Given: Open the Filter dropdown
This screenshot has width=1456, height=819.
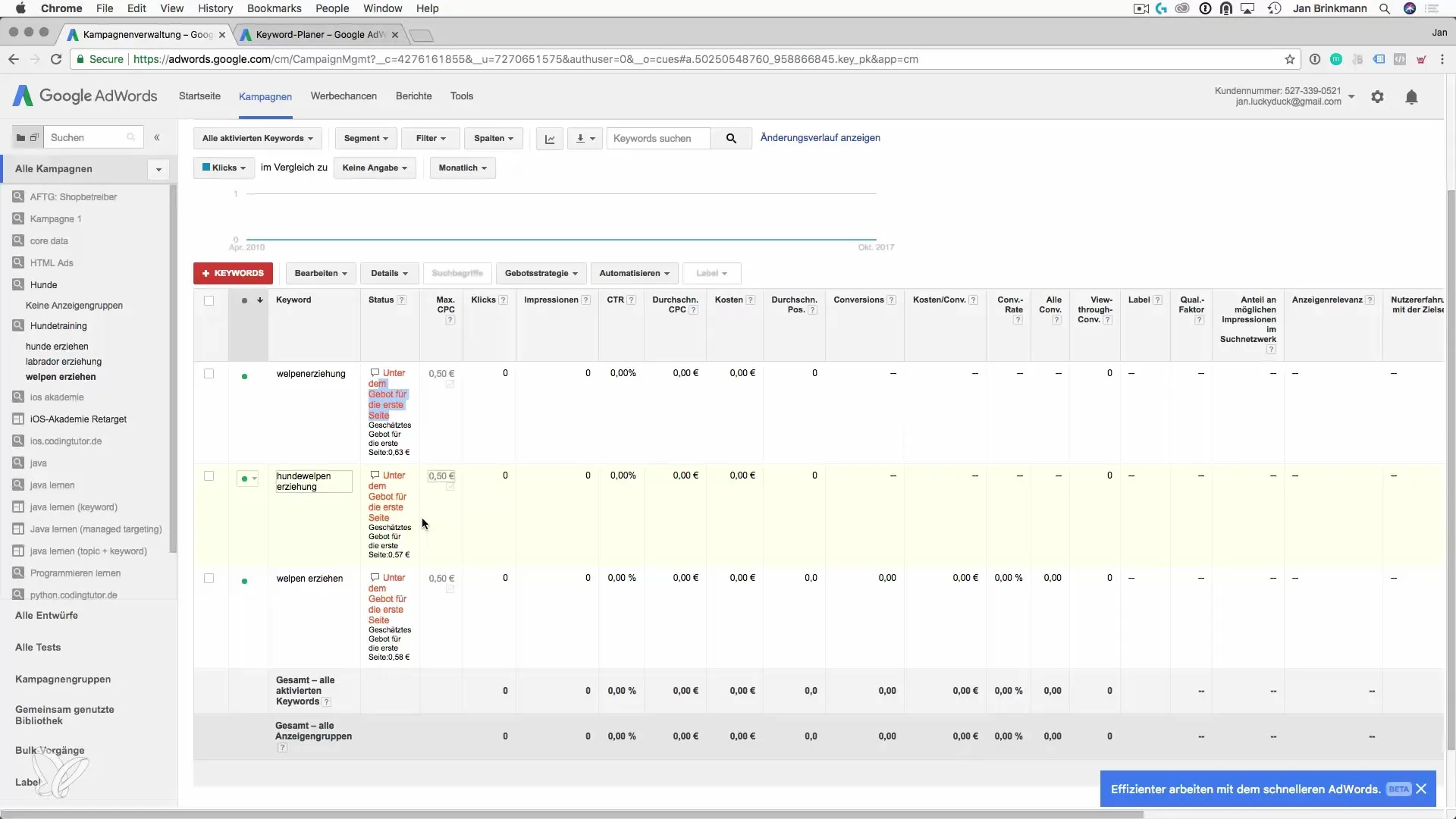Looking at the screenshot, I should [431, 138].
